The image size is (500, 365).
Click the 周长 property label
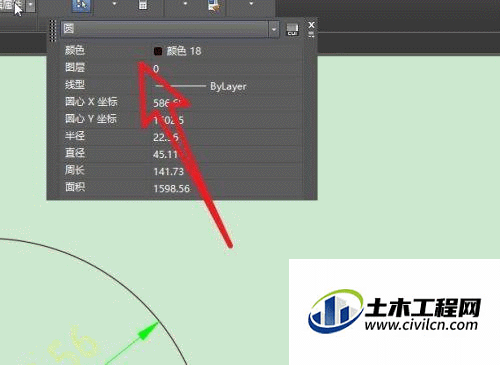[x=75, y=170]
